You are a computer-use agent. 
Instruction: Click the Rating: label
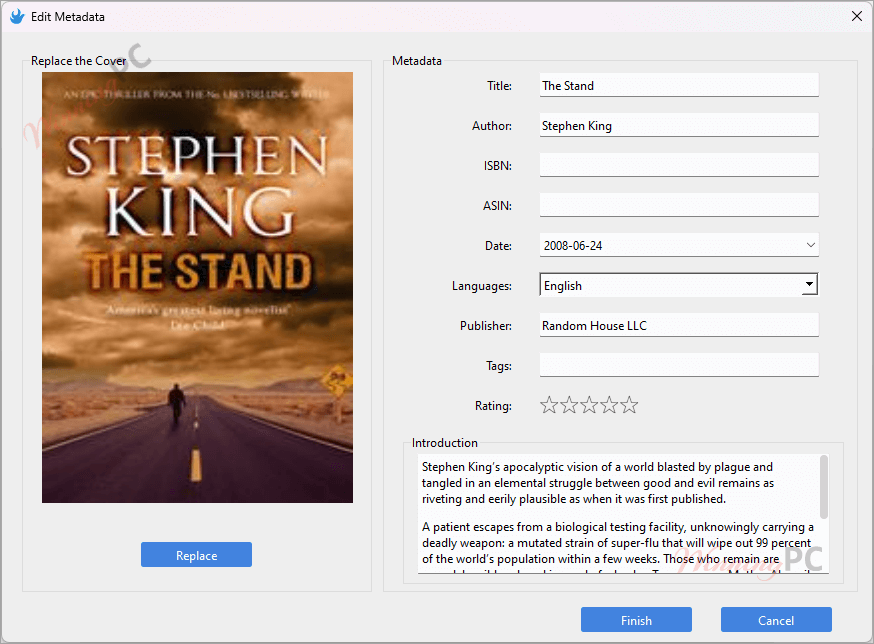pyautogui.click(x=493, y=406)
